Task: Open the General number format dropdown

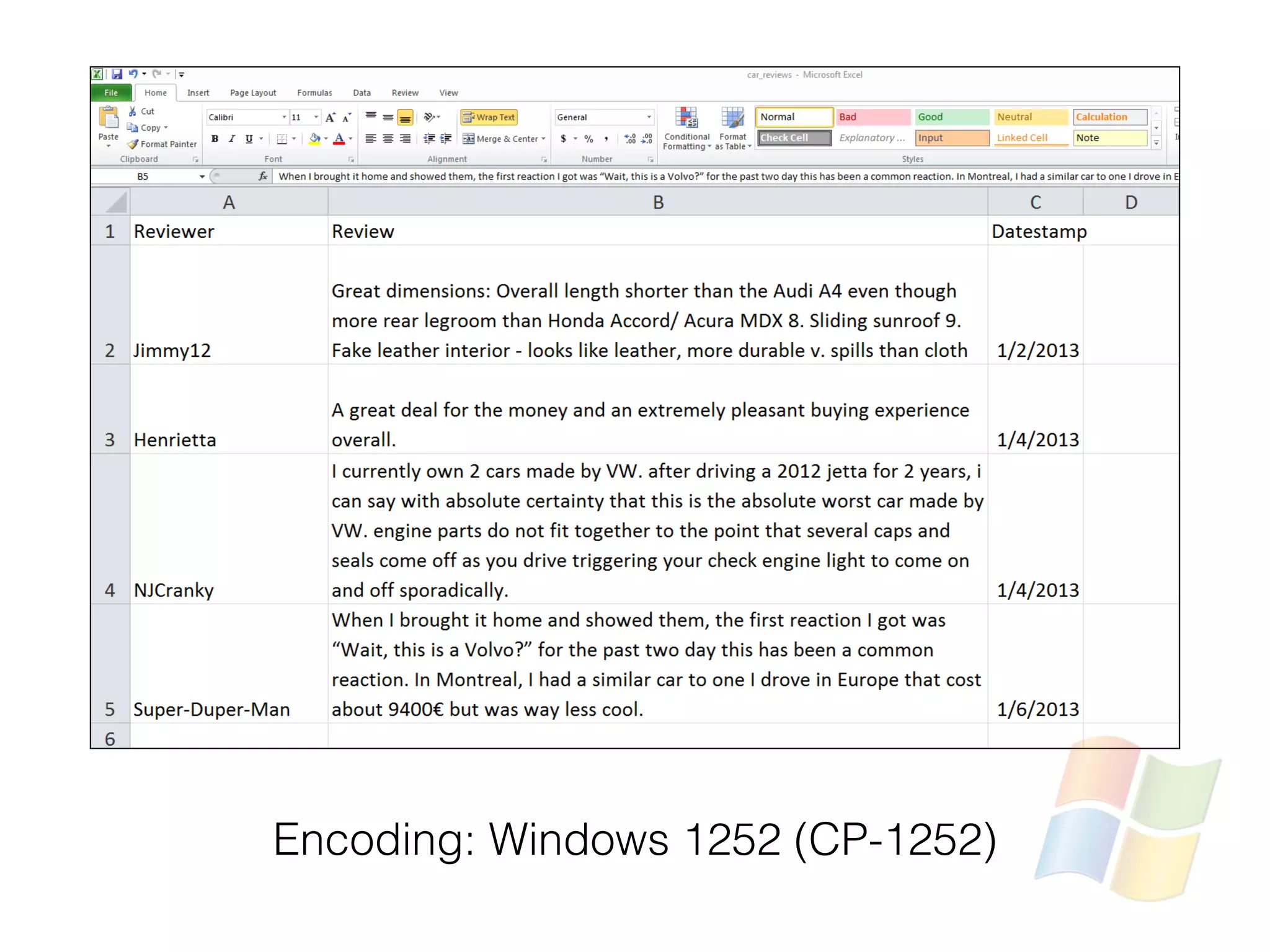Action: pyautogui.click(x=649, y=117)
